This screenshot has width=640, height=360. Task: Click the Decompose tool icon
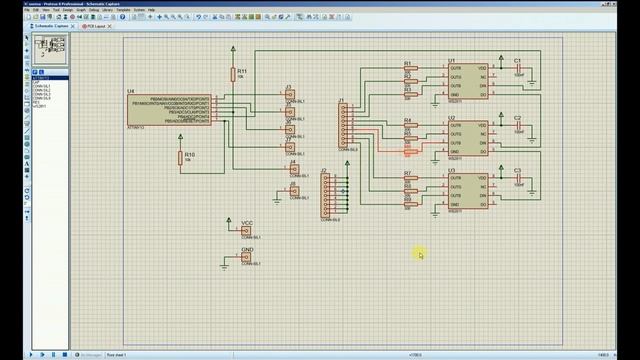(288, 17)
